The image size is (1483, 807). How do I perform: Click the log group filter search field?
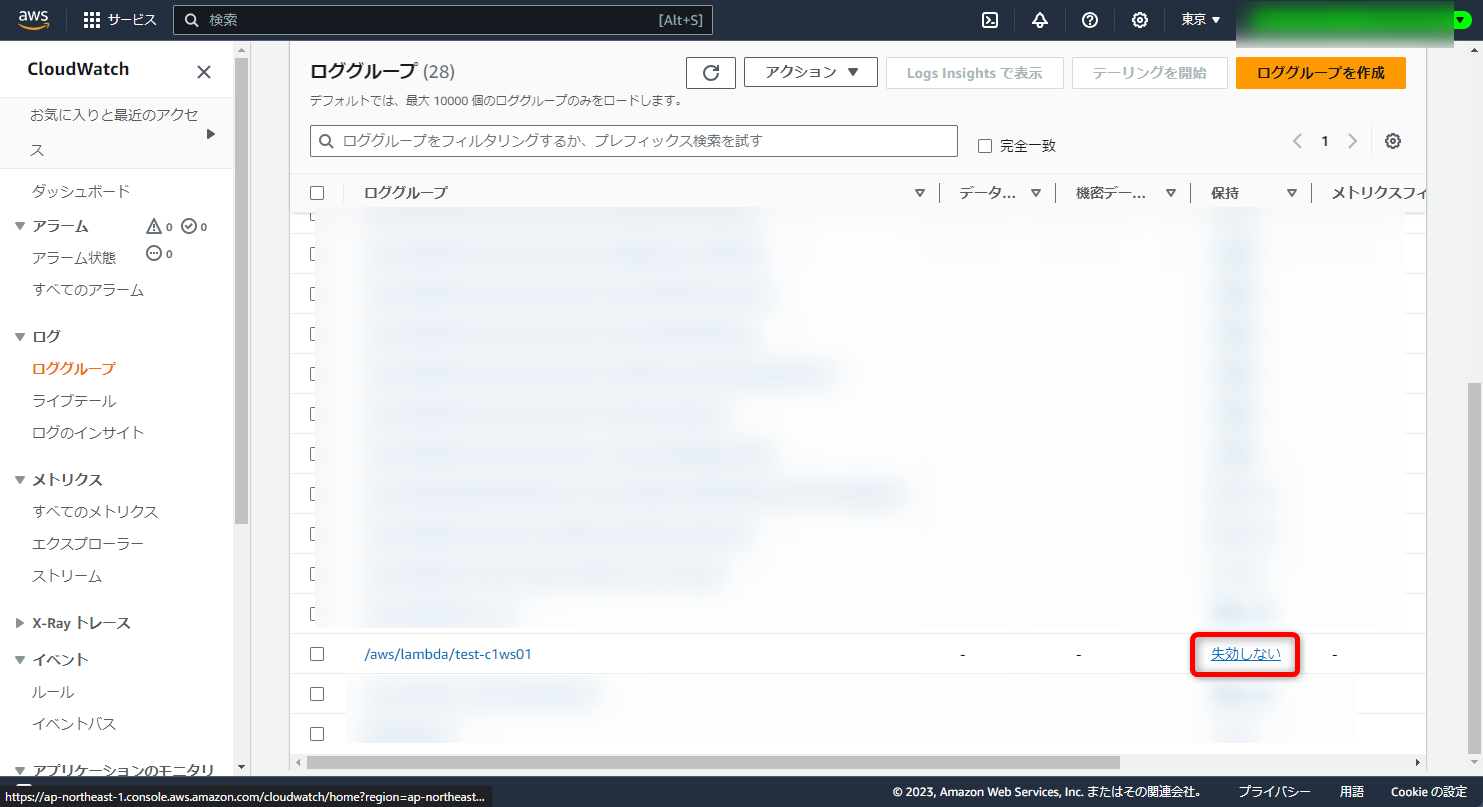coord(633,141)
